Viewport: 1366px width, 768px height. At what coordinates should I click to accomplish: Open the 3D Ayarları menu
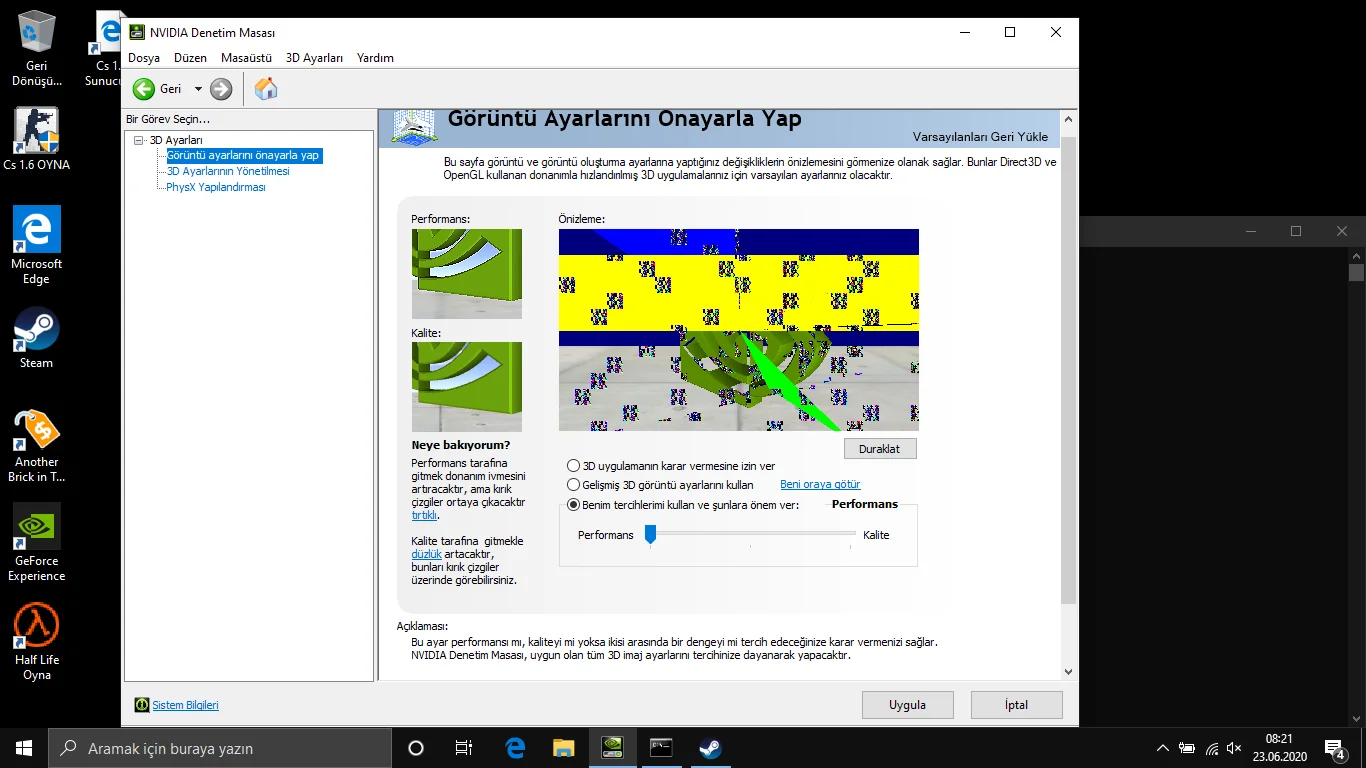click(x=314, y=58)
